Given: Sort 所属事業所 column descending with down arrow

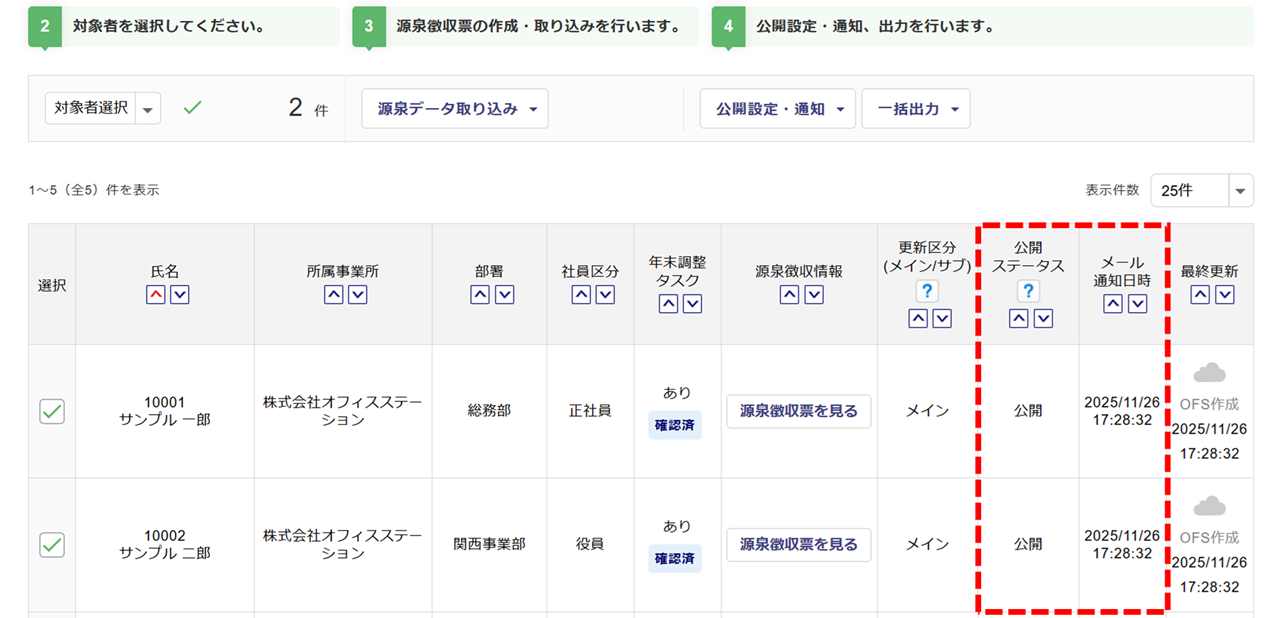Looking at the screenshot, I should tap(358, 295).
